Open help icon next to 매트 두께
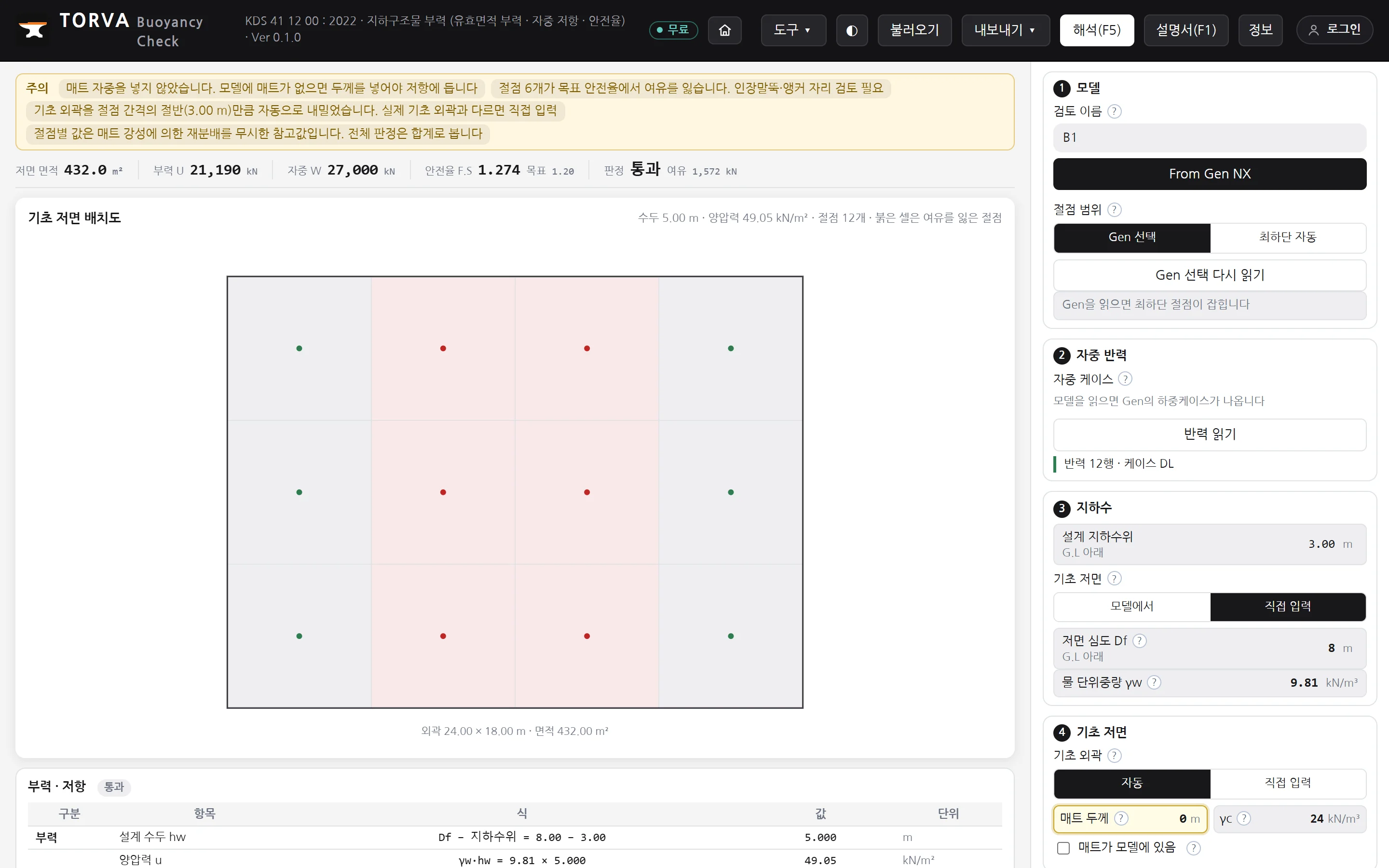 pos(1121,819)
